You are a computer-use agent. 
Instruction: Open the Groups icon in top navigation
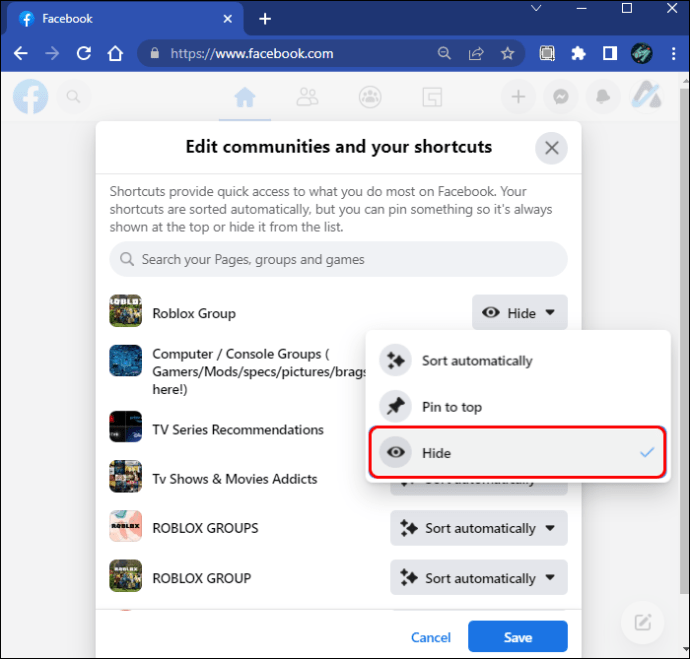[370, 97]
